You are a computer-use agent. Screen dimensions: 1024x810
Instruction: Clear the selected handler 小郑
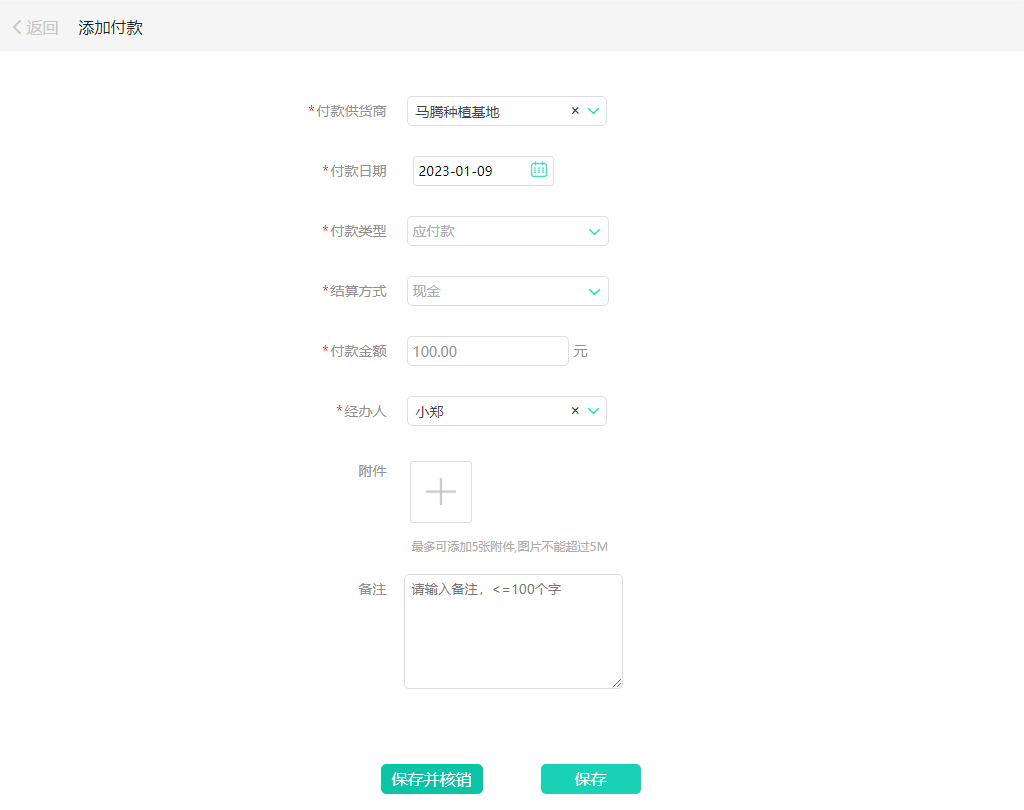575,411
